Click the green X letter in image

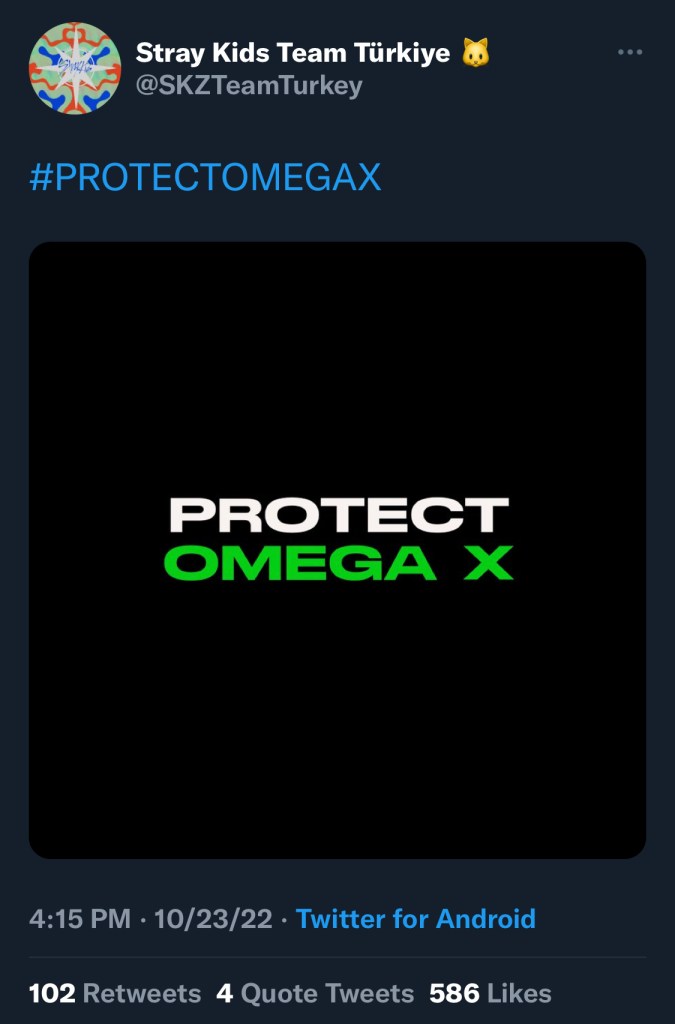pos(488,563)
